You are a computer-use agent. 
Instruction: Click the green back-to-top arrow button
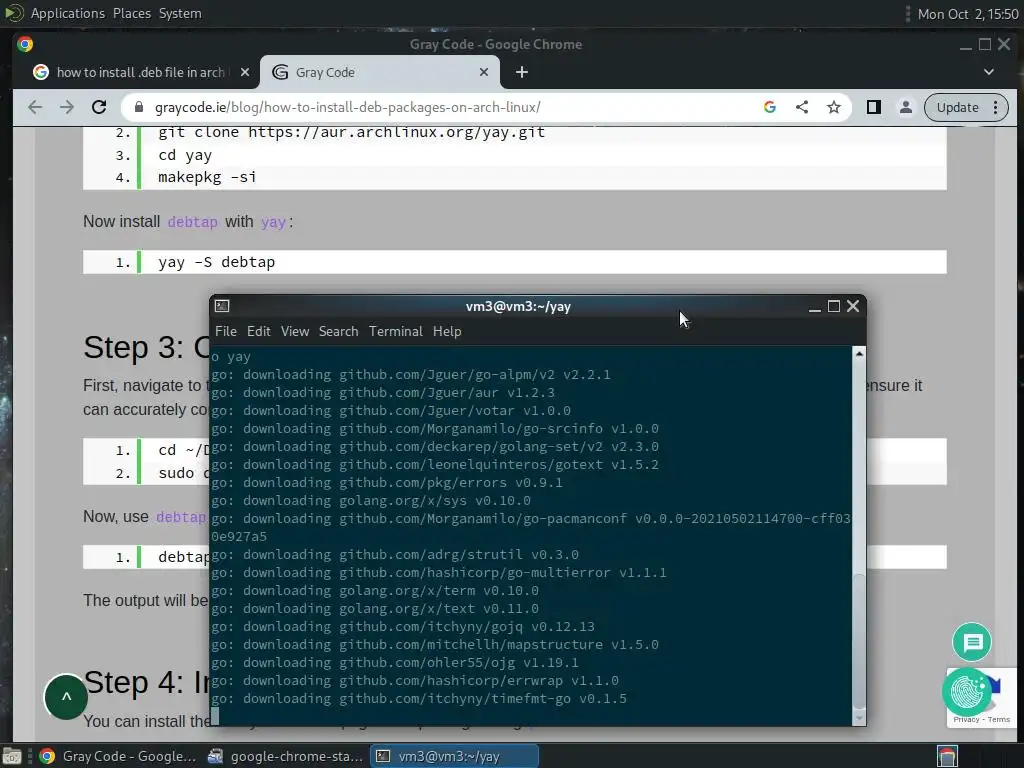pyautogui.click(x=66, y=697)
